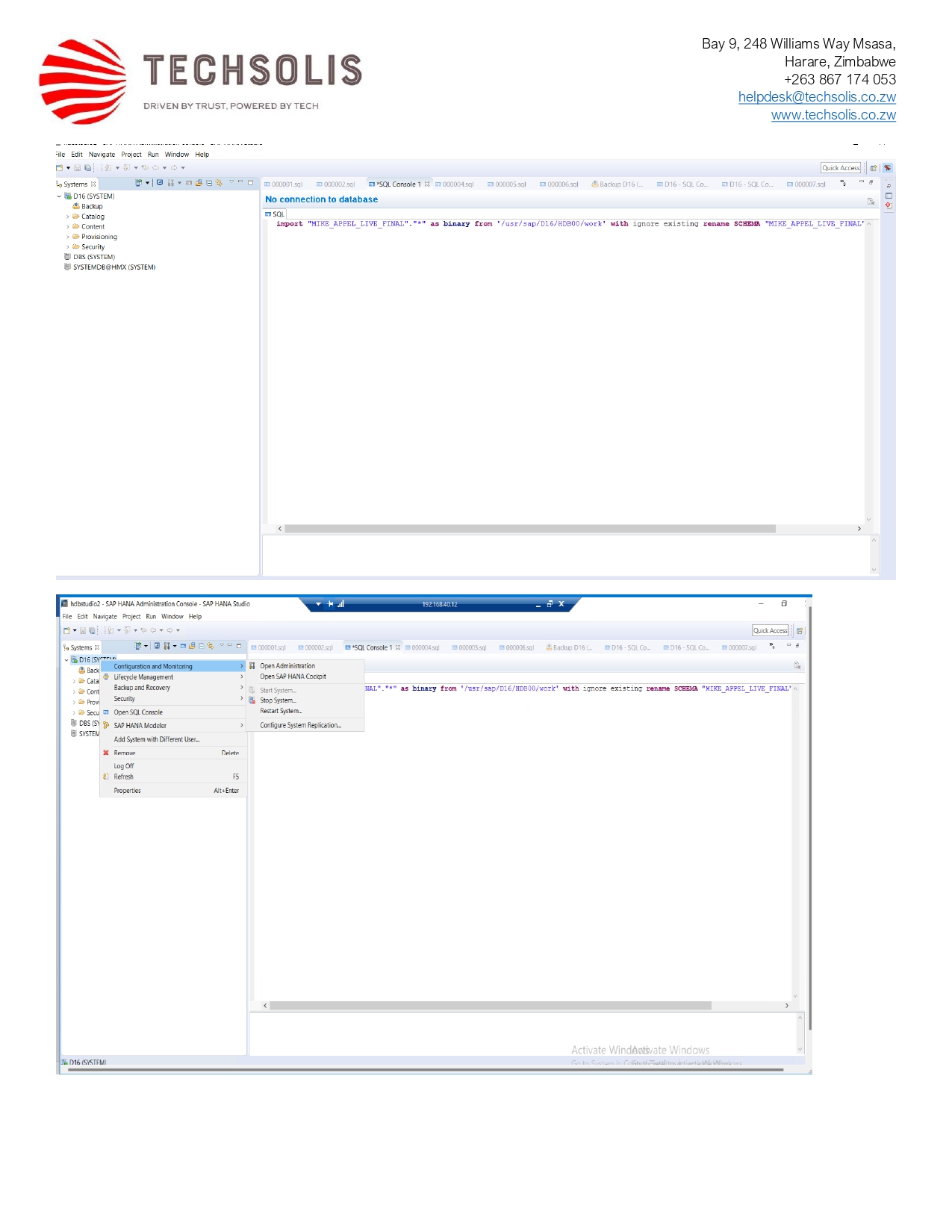Select the active perspective icon in upper screenshot
The width and height of the screenshot is (952, 1232).
coord(888,168)
